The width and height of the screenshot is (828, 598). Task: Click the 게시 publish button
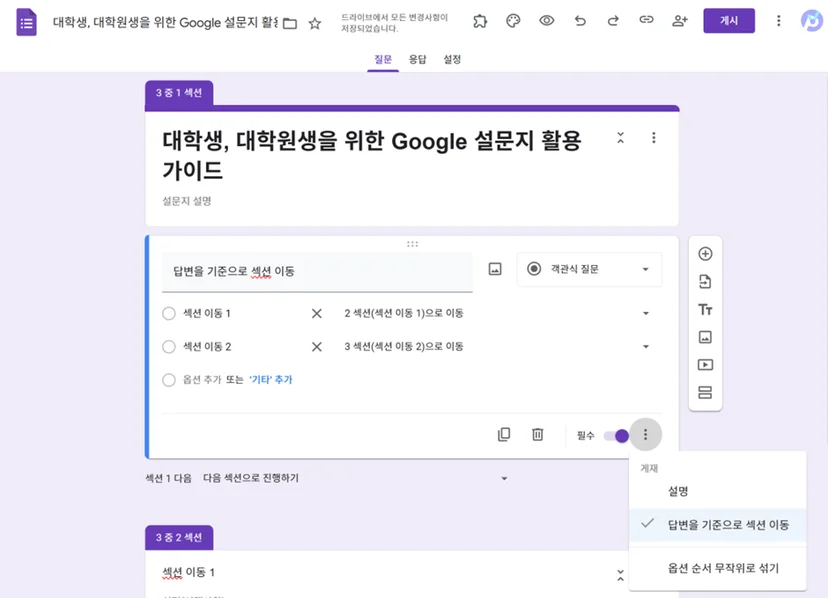[729, 21]
